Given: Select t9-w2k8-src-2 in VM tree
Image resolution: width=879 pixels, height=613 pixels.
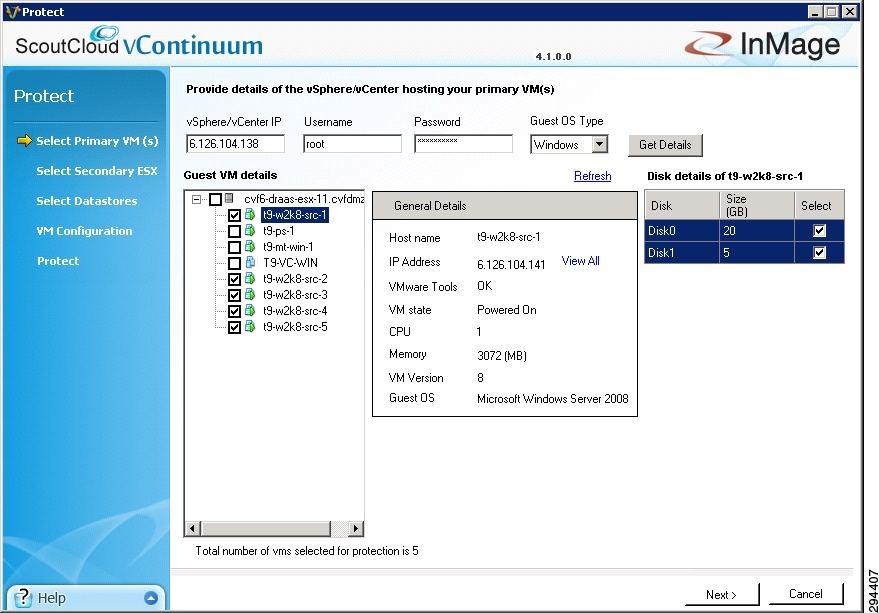Looking at the screenshot, I should [x=295, y=279].
